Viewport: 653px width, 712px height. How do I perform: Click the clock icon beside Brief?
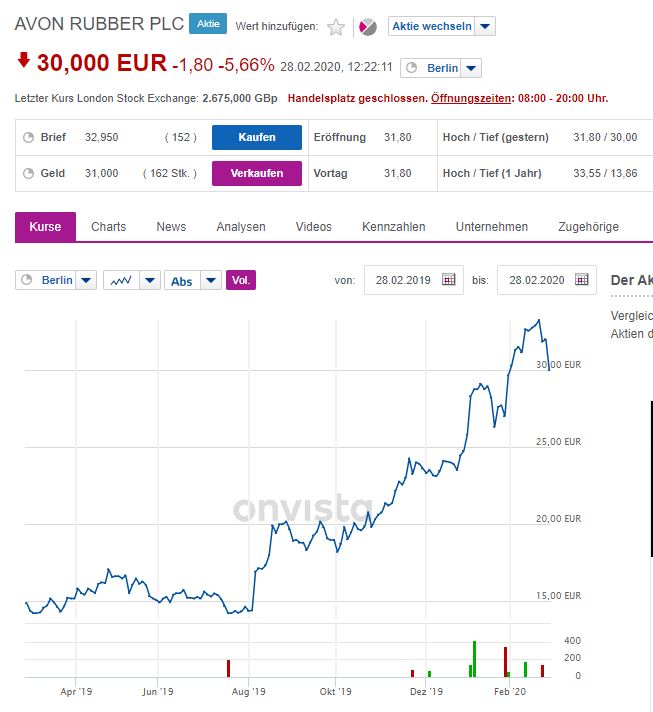28,137
